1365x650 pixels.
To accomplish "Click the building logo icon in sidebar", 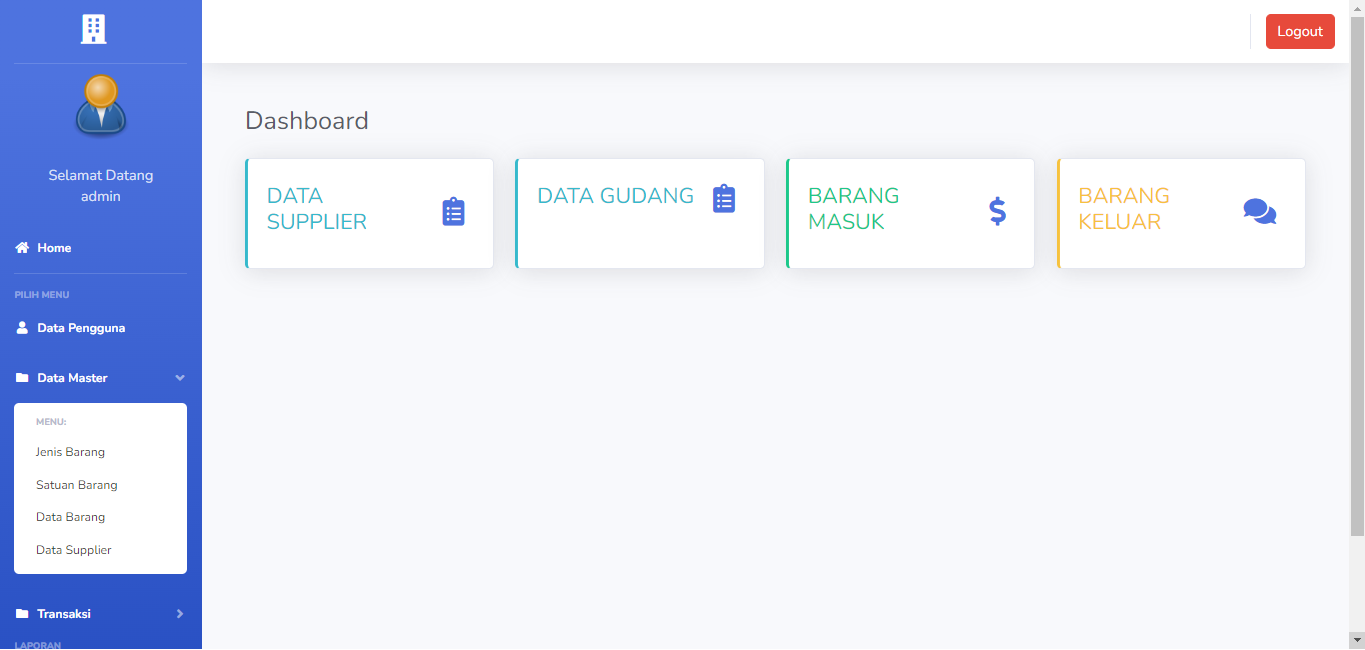I will point(93,30).
